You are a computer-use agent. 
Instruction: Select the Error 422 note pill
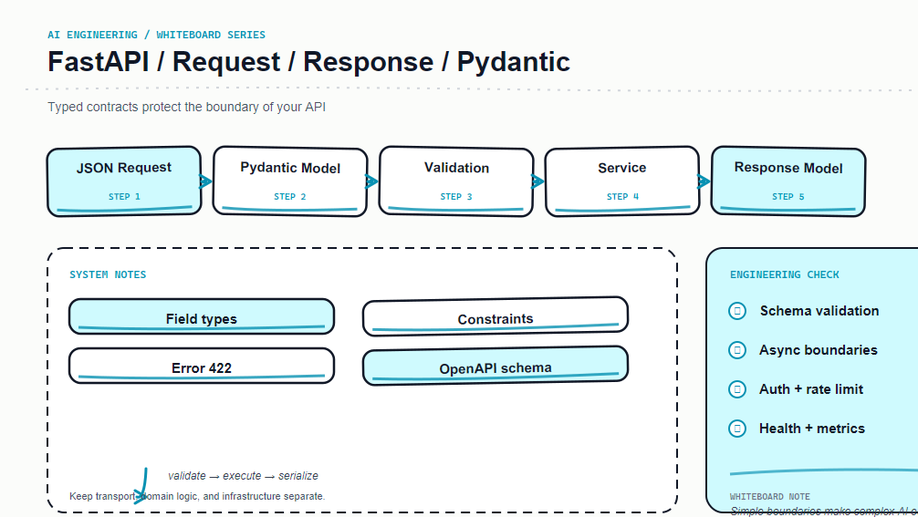pos(201,366)
